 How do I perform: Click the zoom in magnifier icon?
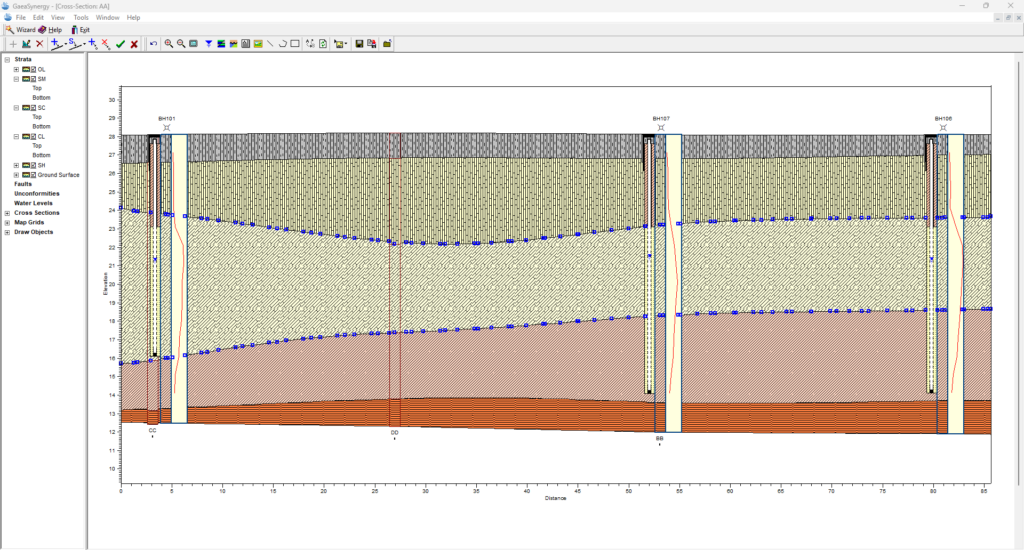point(168,44)
